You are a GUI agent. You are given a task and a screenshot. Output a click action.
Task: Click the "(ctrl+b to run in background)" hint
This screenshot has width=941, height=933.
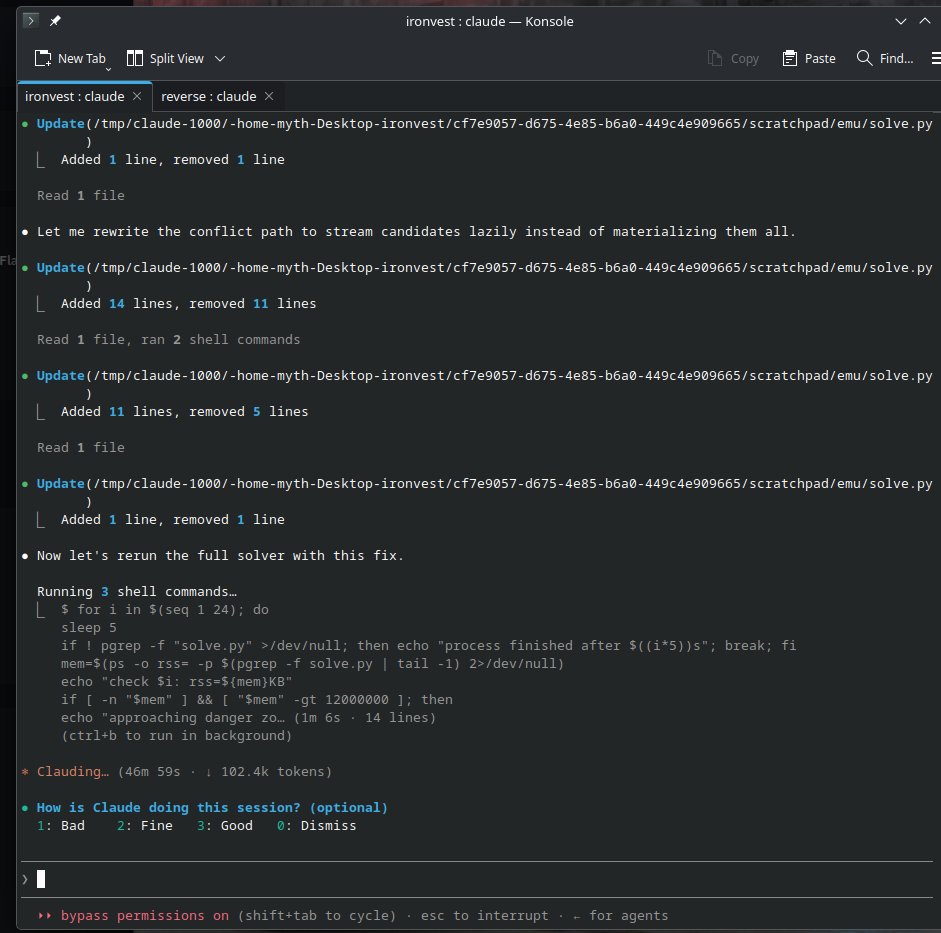(x=176, y=736)
